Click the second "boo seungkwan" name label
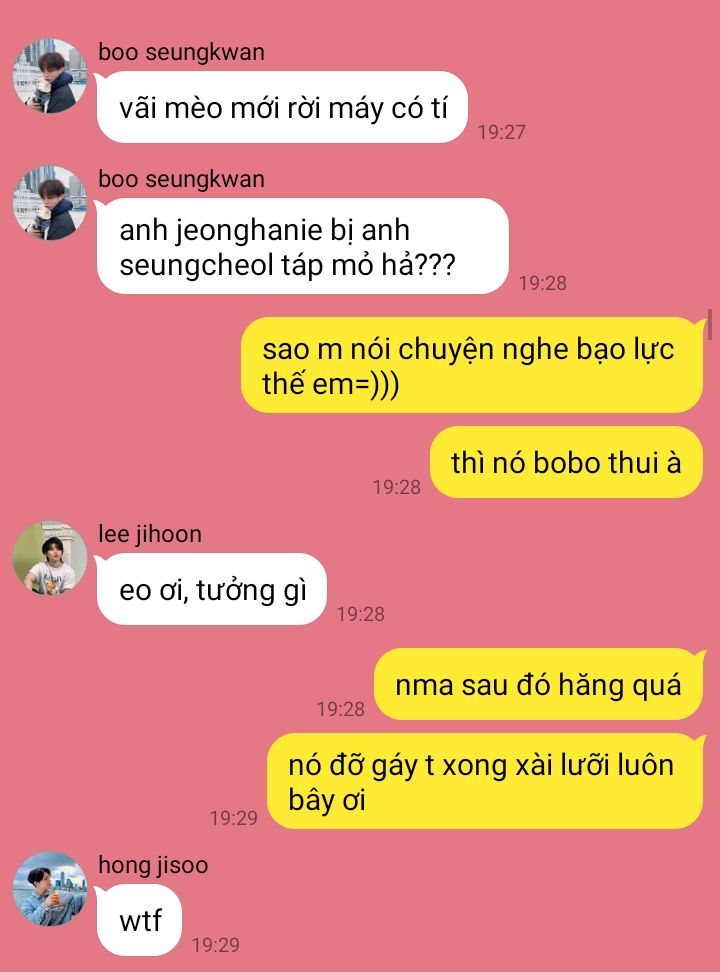Screen dimensions: 720x972 [x=182, y=179]
